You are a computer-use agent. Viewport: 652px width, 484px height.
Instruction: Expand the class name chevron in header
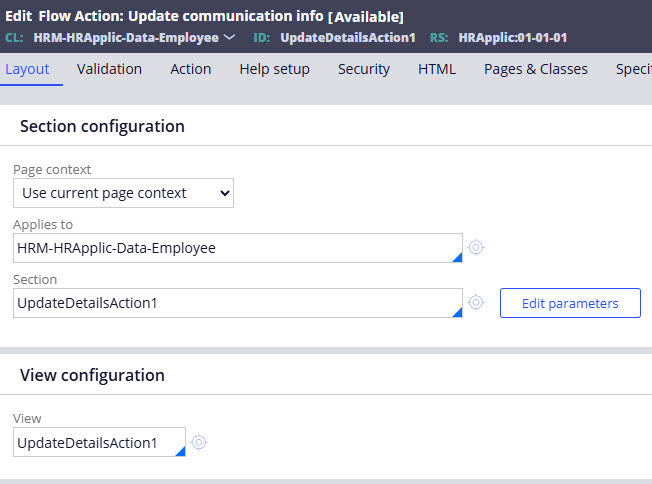(230, 37)
